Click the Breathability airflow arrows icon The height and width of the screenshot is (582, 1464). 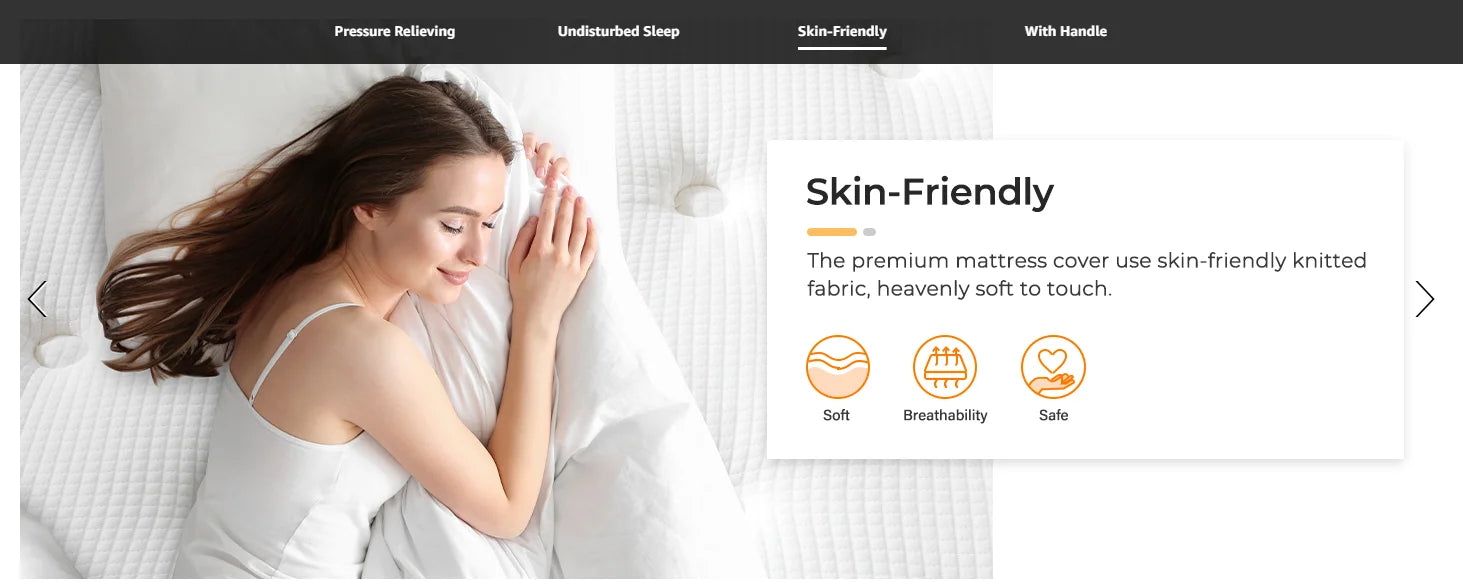click(945, 367)
